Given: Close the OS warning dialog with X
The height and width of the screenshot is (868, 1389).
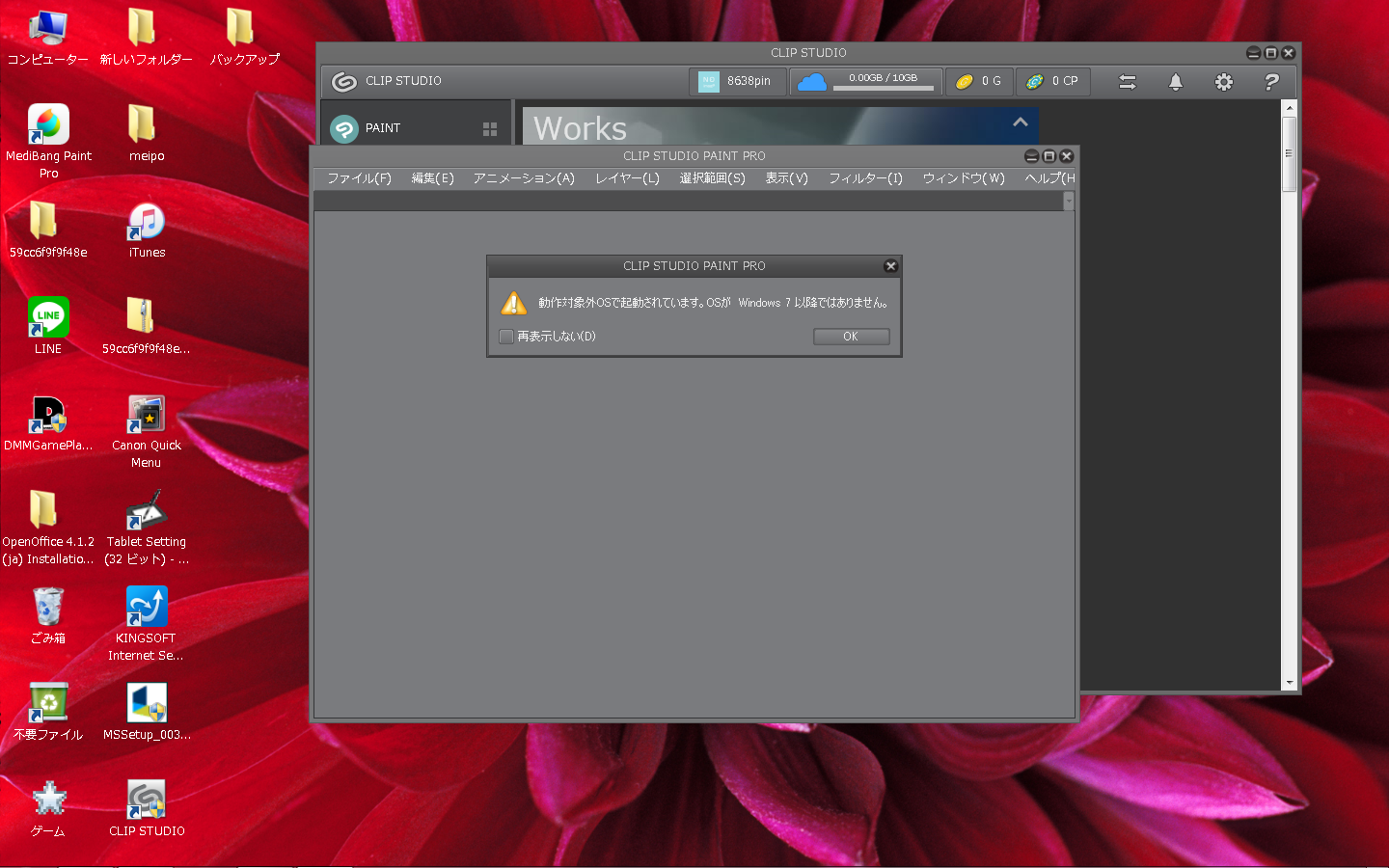Looking at the screenshot, I should 890,266.
